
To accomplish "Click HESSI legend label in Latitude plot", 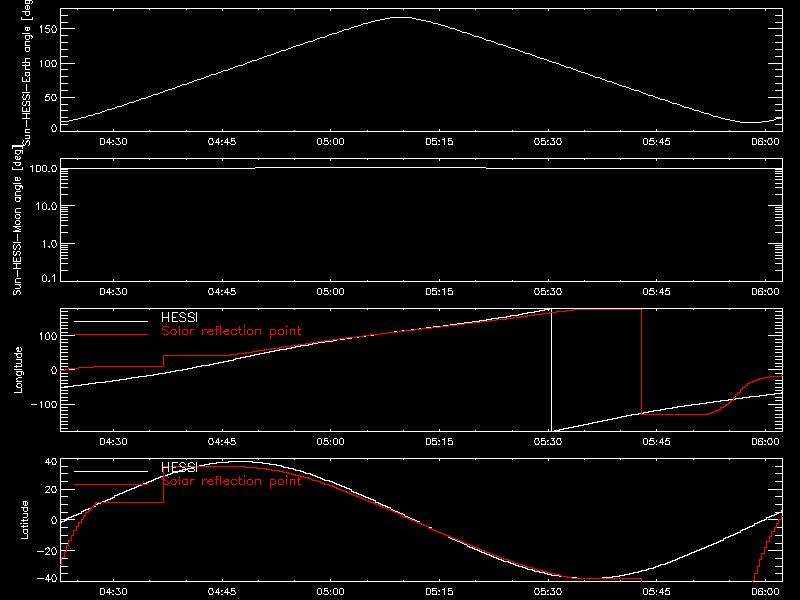I will (179, 467).
